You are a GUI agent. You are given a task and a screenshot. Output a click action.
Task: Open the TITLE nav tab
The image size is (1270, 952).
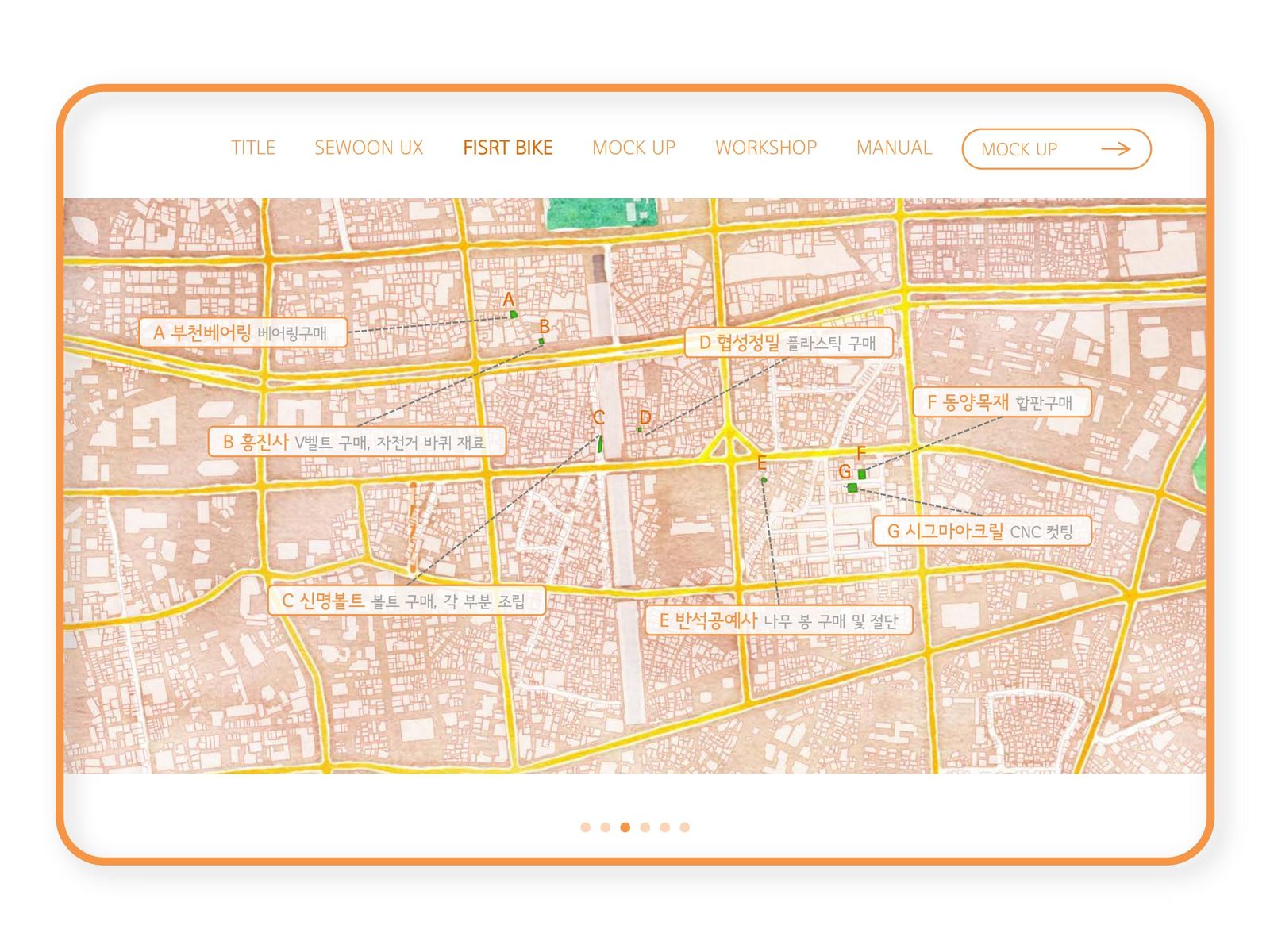253,148
